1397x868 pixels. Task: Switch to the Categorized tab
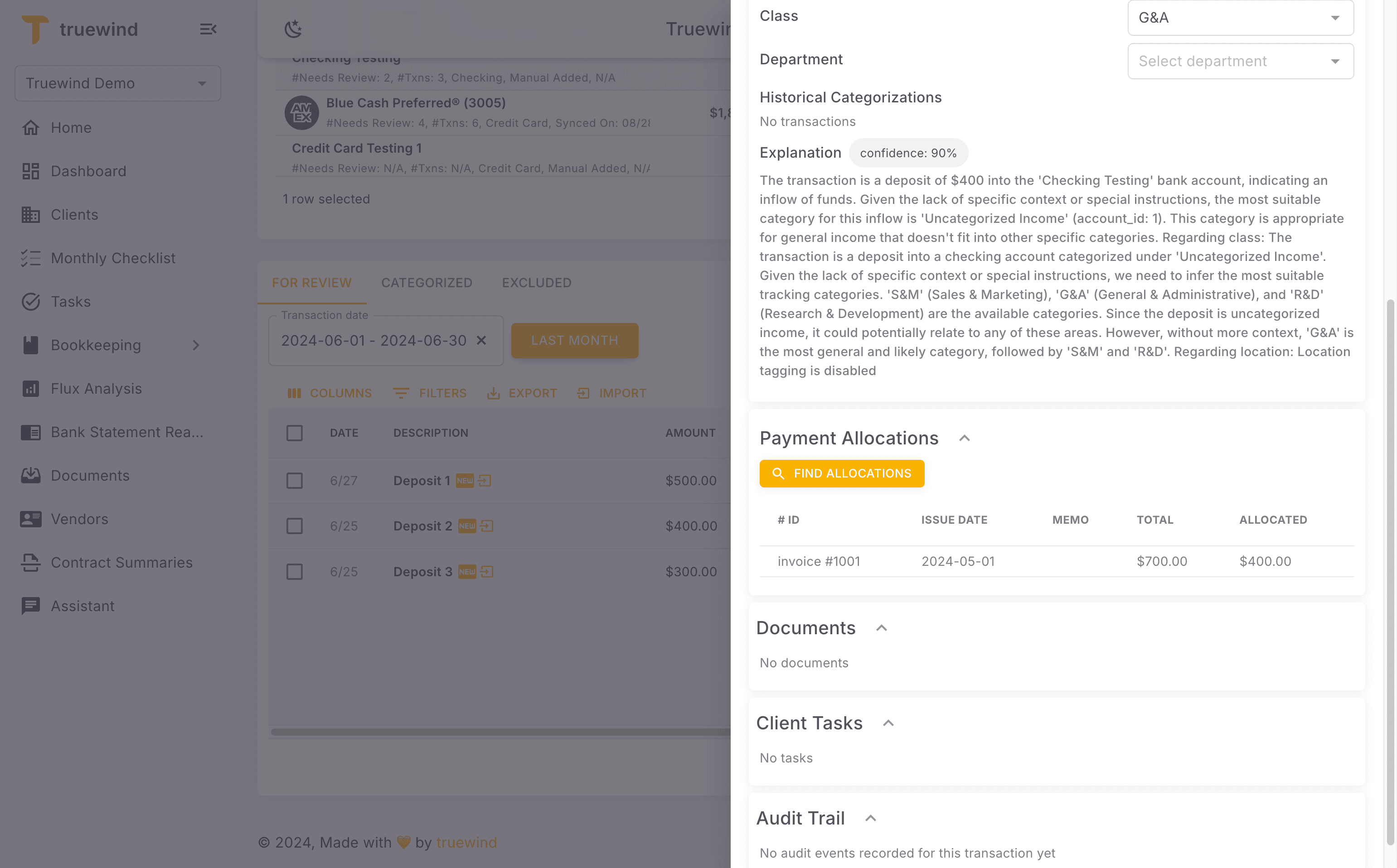(427, 282)
